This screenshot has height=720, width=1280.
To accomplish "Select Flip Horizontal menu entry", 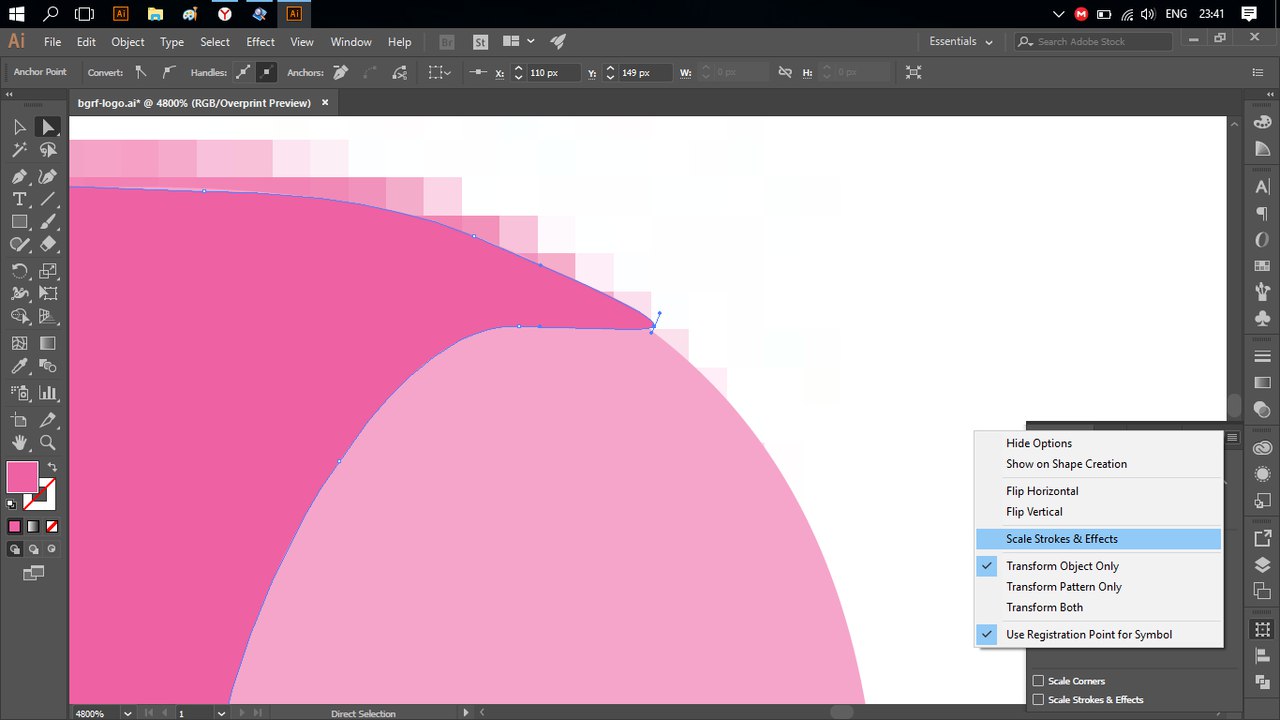I will point(1098,491).
